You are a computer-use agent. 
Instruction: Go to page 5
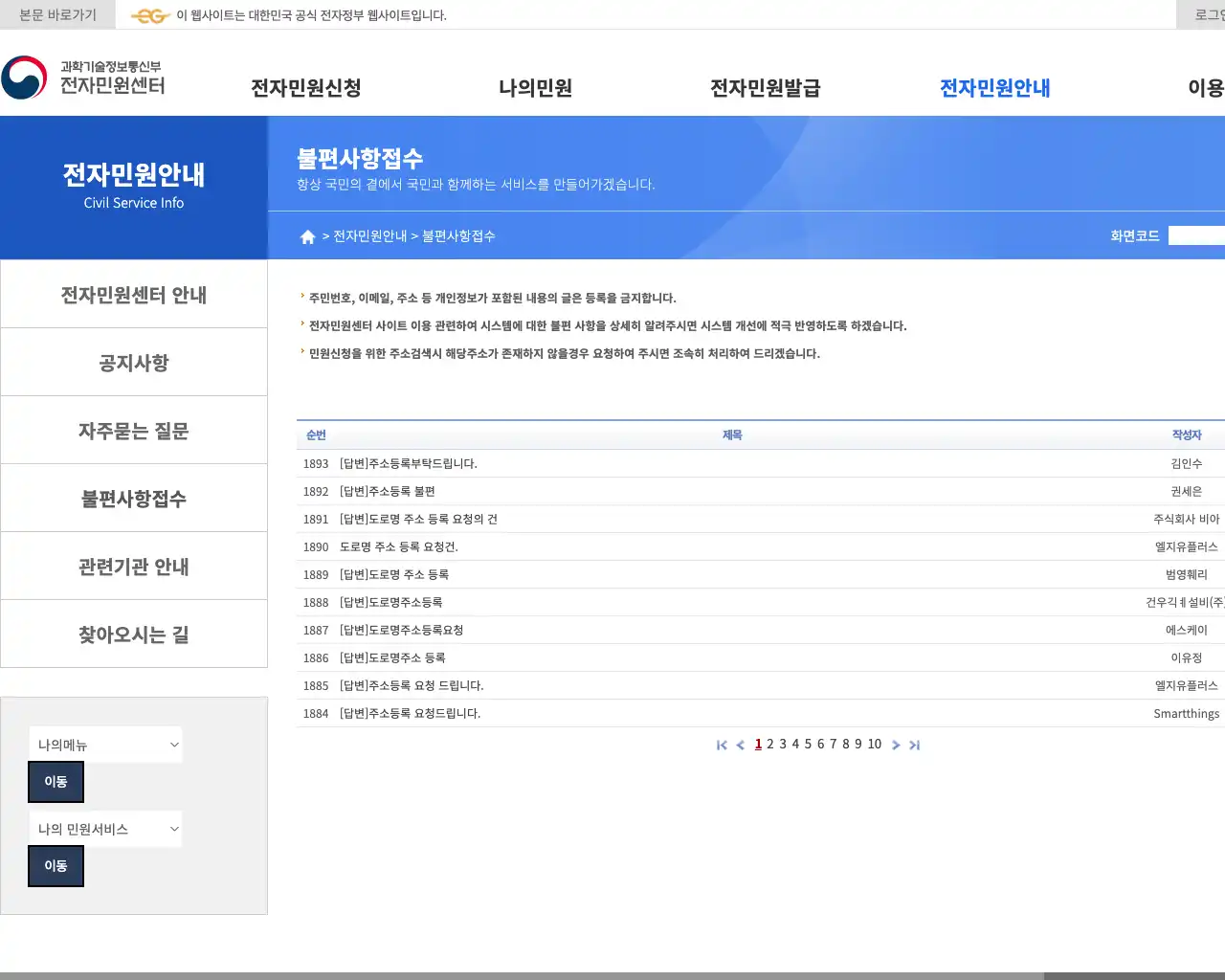click(x=808, y=744)
